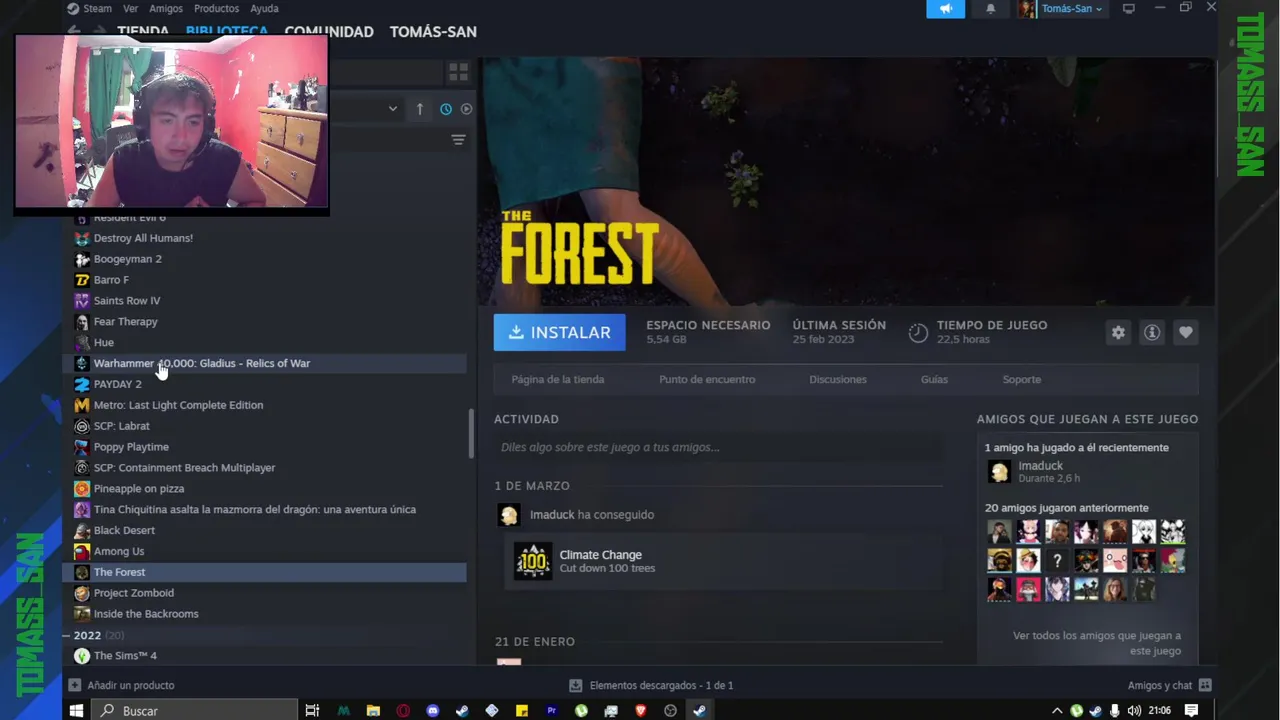Open The Forest info icon
Screen dimensions: 1280x720
coord(1152,333)
